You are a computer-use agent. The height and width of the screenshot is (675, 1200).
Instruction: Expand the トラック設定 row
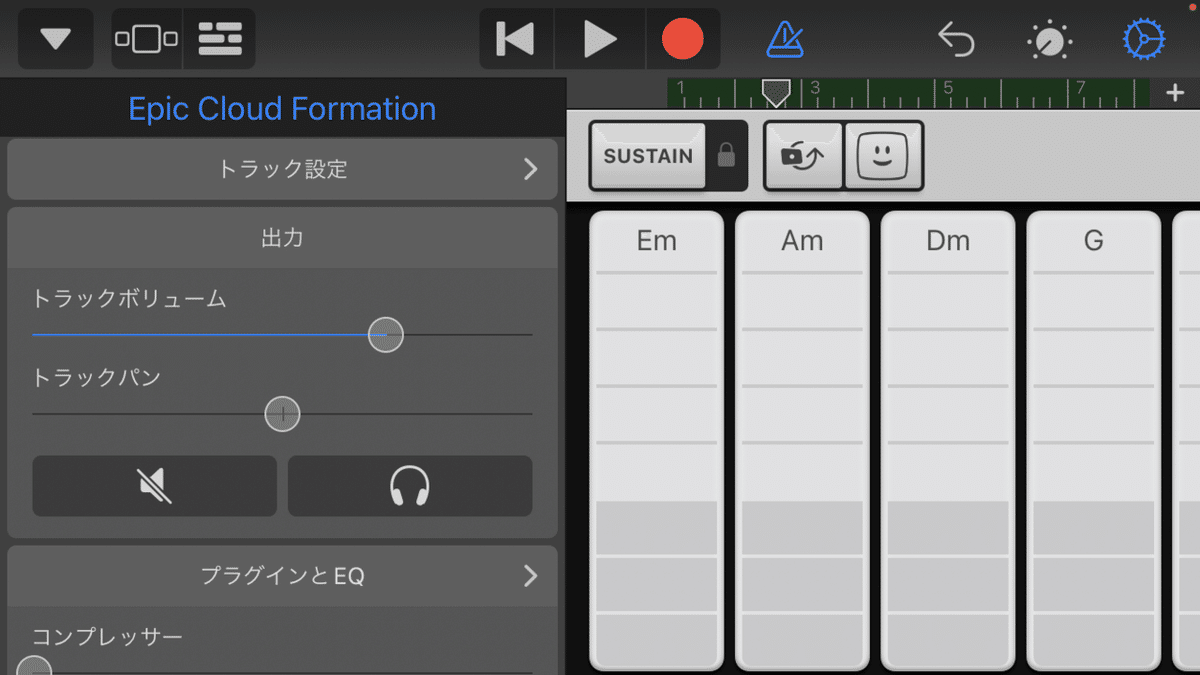282,169
